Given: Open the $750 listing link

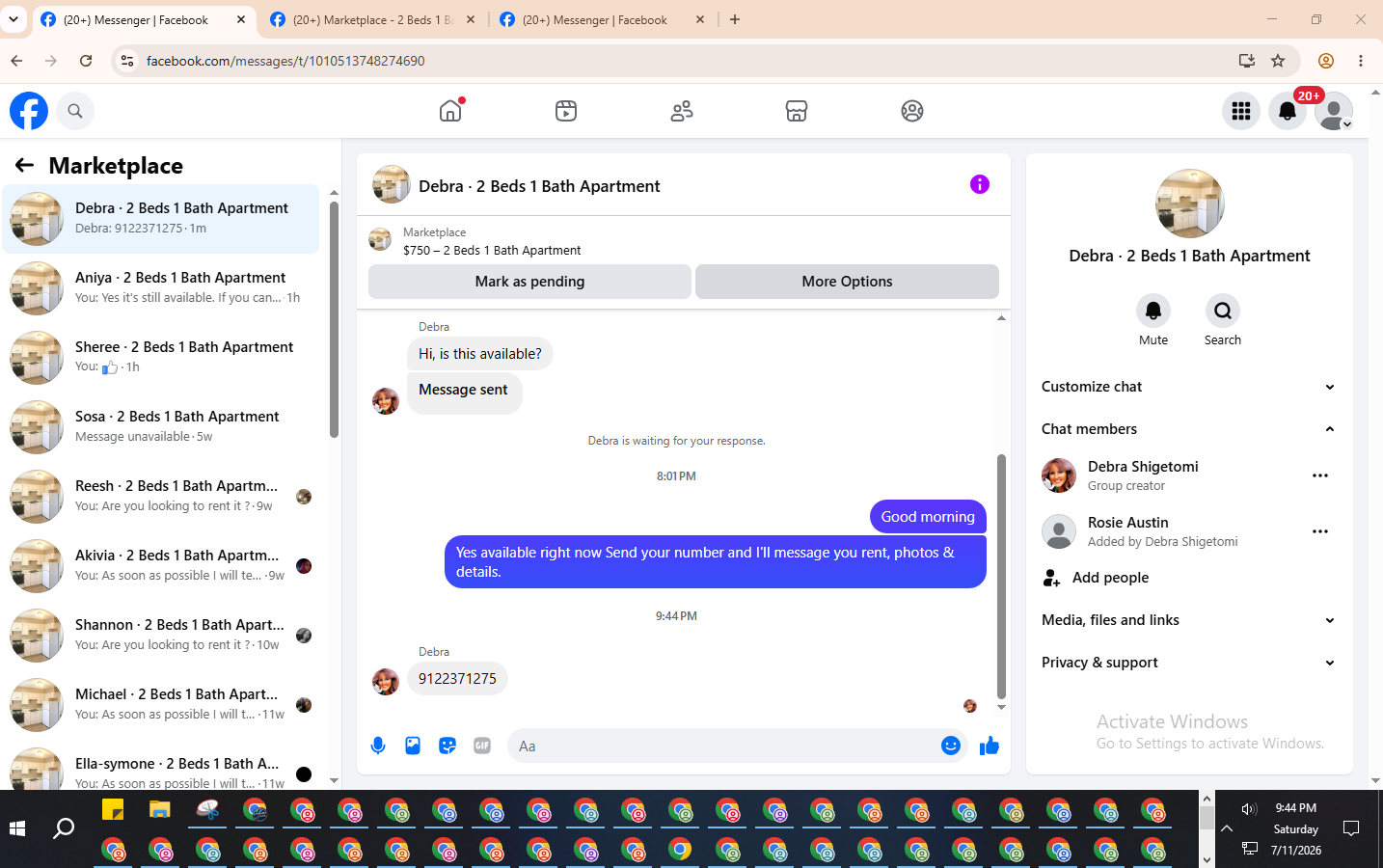Looking at the screenshot, I should [492, 250].
